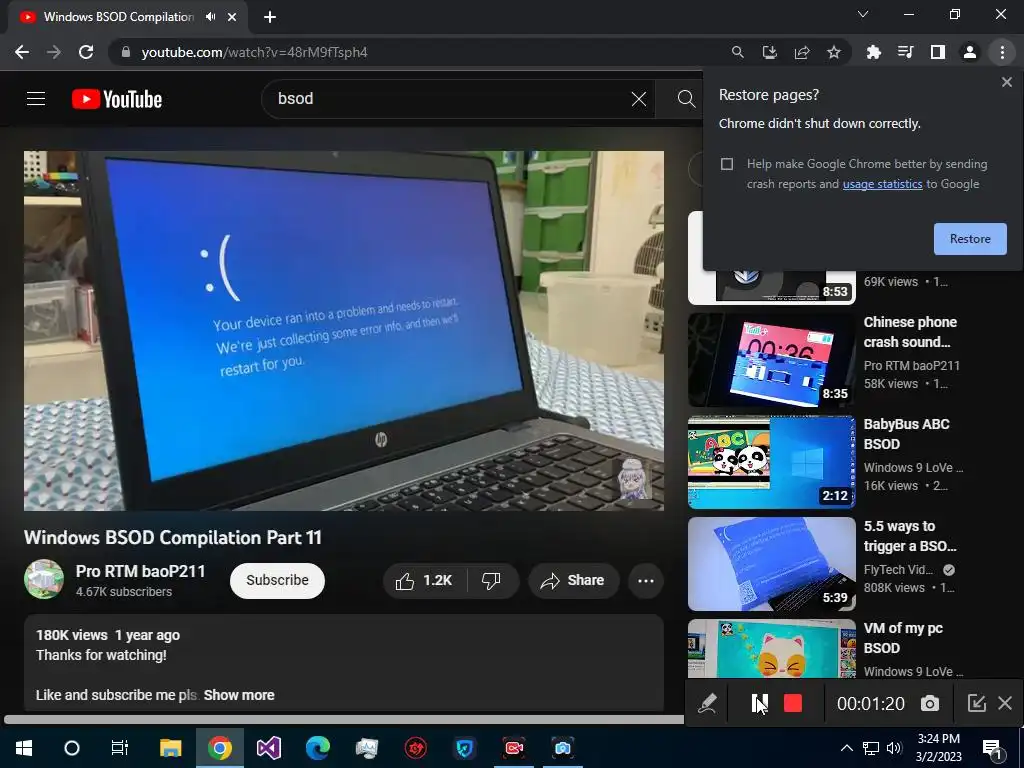Open the recorder pen annotation tool
The height and width of the screenshot is (768, 1024).
click(707, 703)
